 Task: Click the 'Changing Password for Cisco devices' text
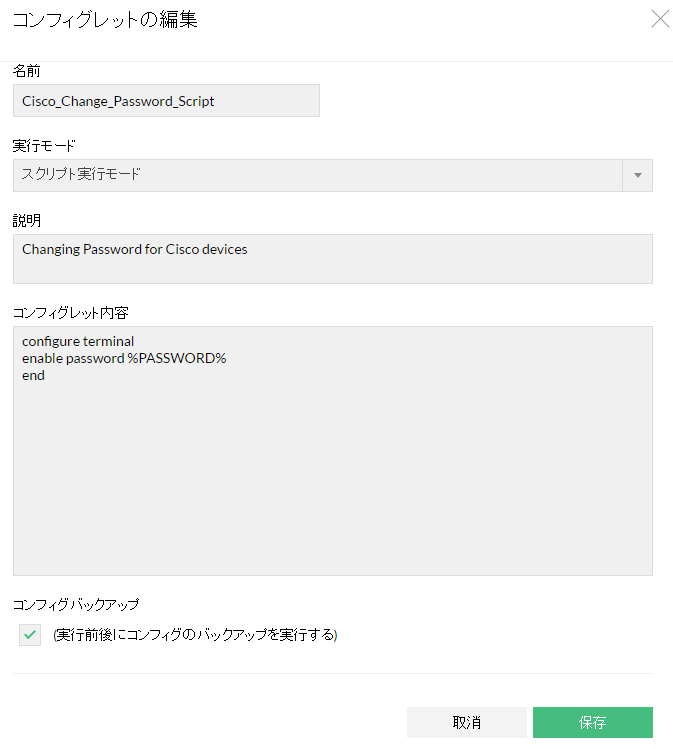tap(134, 249)
